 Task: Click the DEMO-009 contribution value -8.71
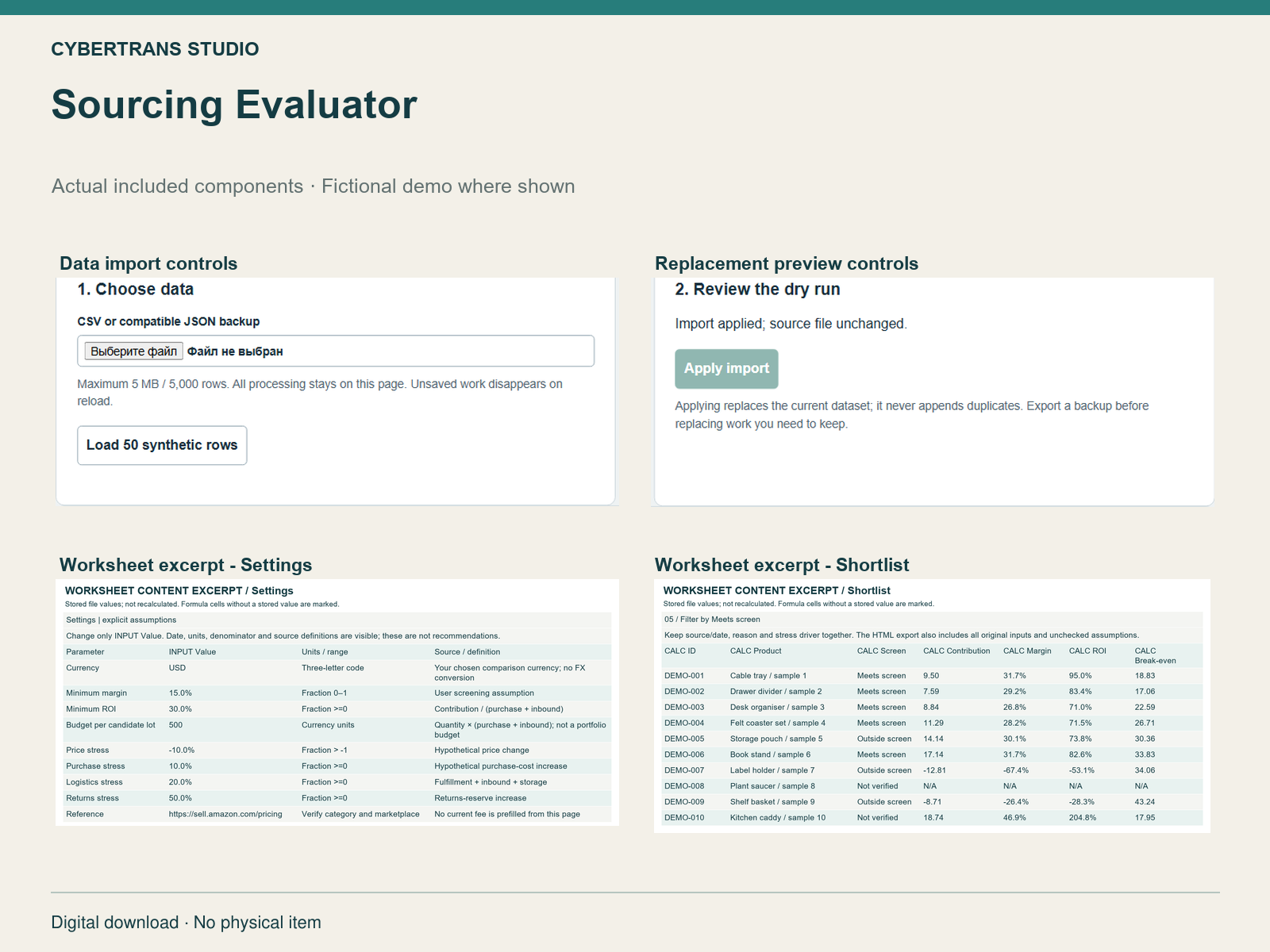tap(934, 801)
